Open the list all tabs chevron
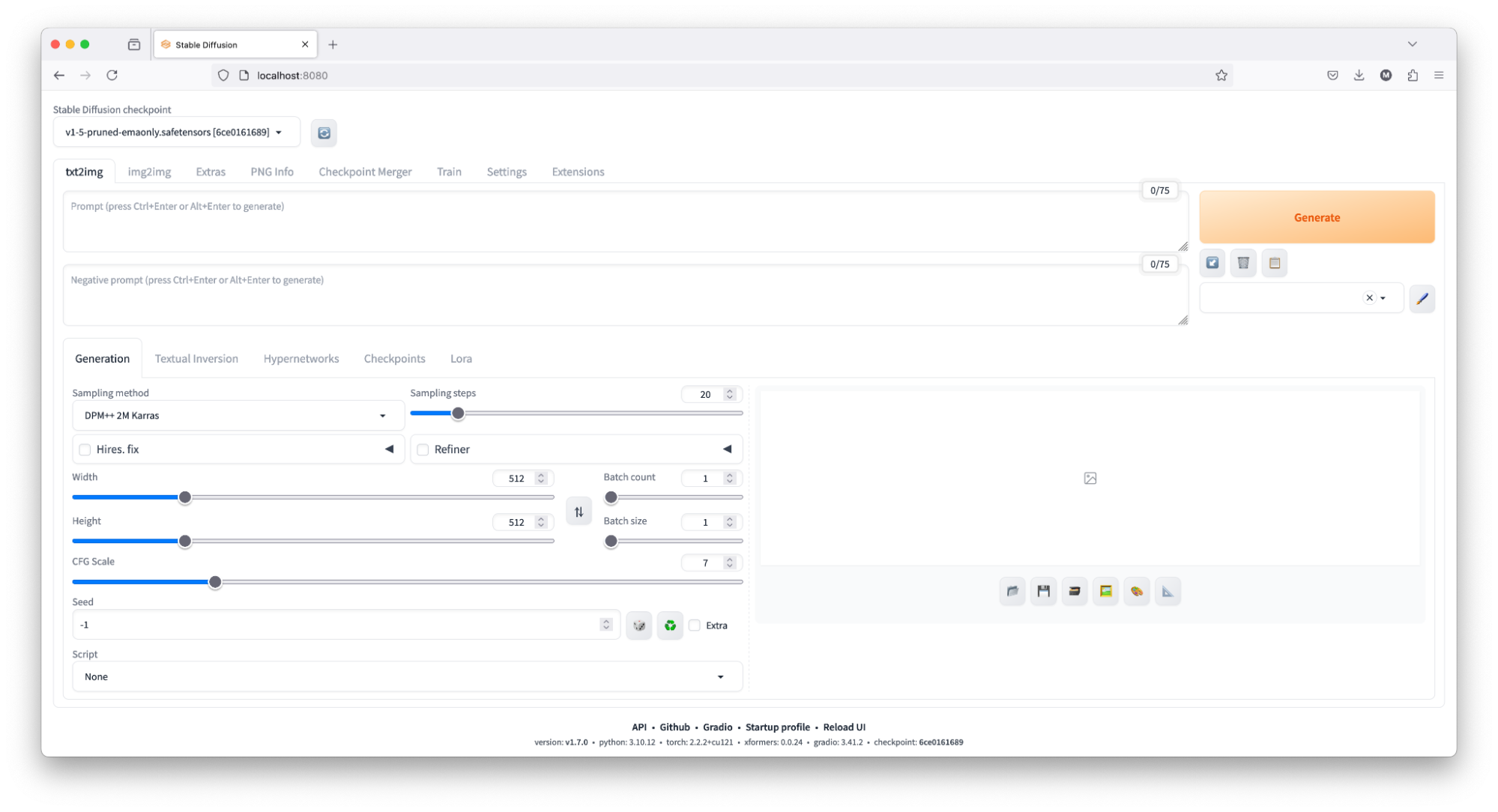This screenshot has height=812, width=1498. pos(1412,44)
